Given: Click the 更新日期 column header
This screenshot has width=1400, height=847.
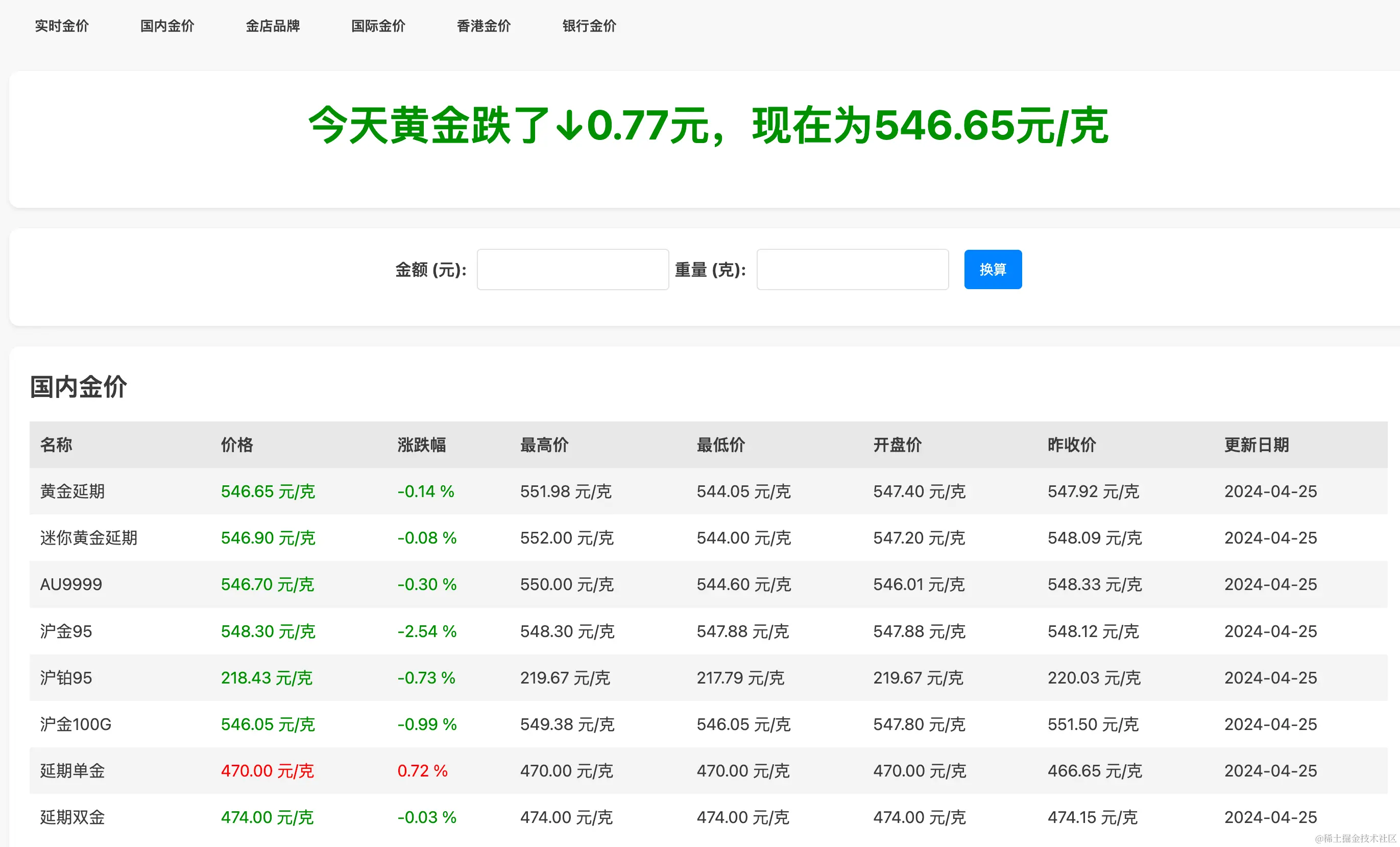Looking at the screenshot, I should 1256,444.
